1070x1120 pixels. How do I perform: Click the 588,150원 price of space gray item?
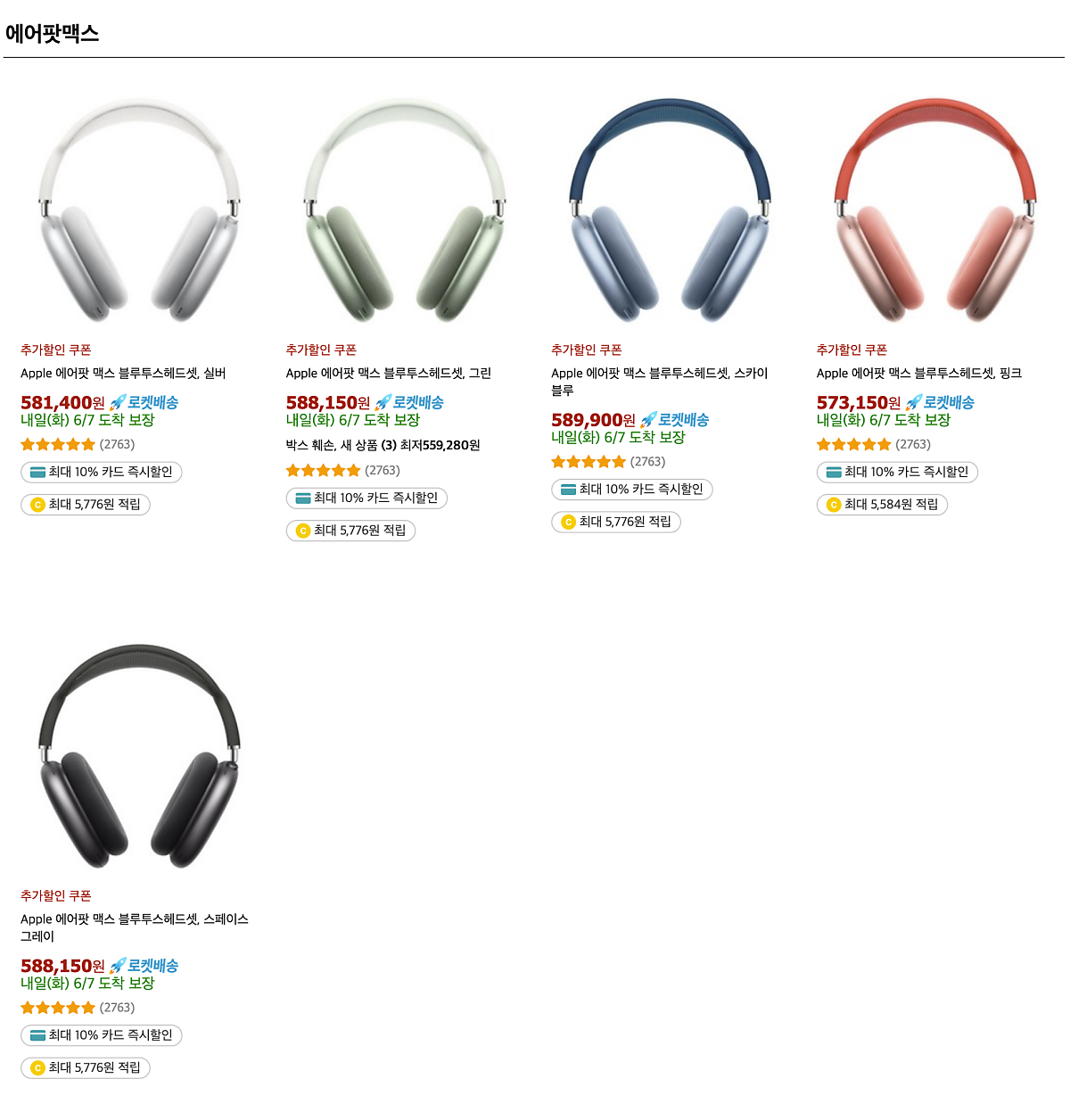click(x=62, y=966)
